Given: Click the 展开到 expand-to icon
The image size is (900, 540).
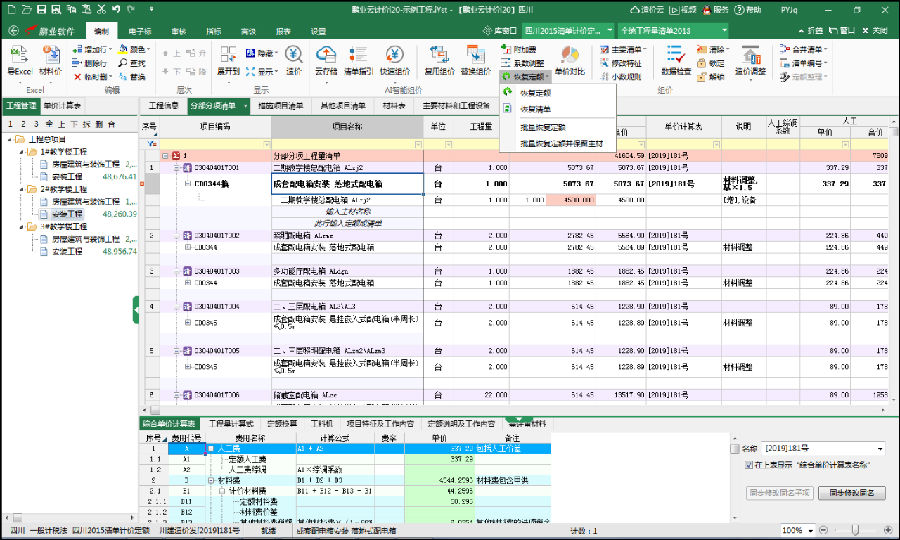Looking at the screenshot, I should [x=228, y=56].
